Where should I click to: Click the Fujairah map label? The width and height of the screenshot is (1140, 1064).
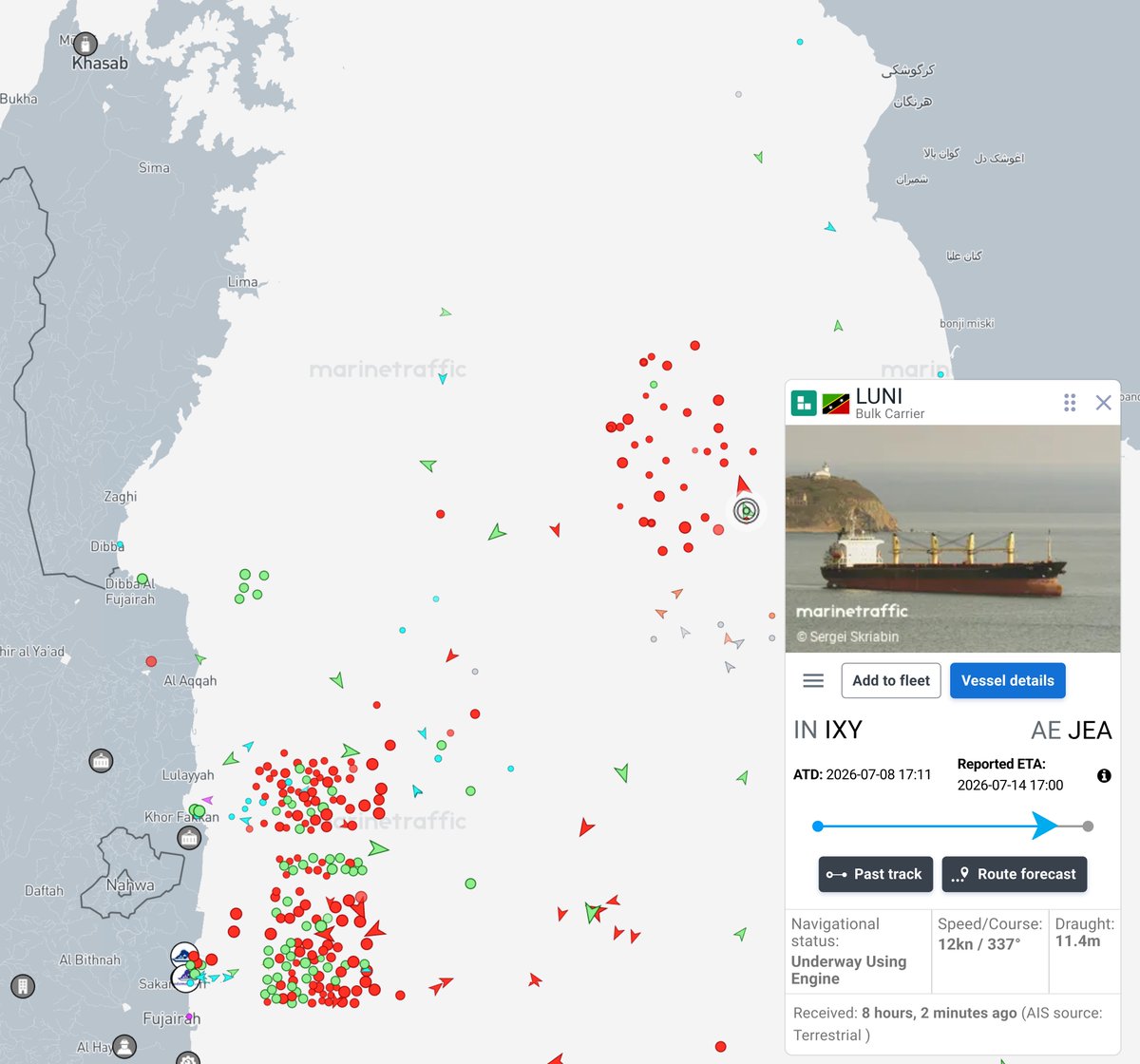coord(171,1018)
